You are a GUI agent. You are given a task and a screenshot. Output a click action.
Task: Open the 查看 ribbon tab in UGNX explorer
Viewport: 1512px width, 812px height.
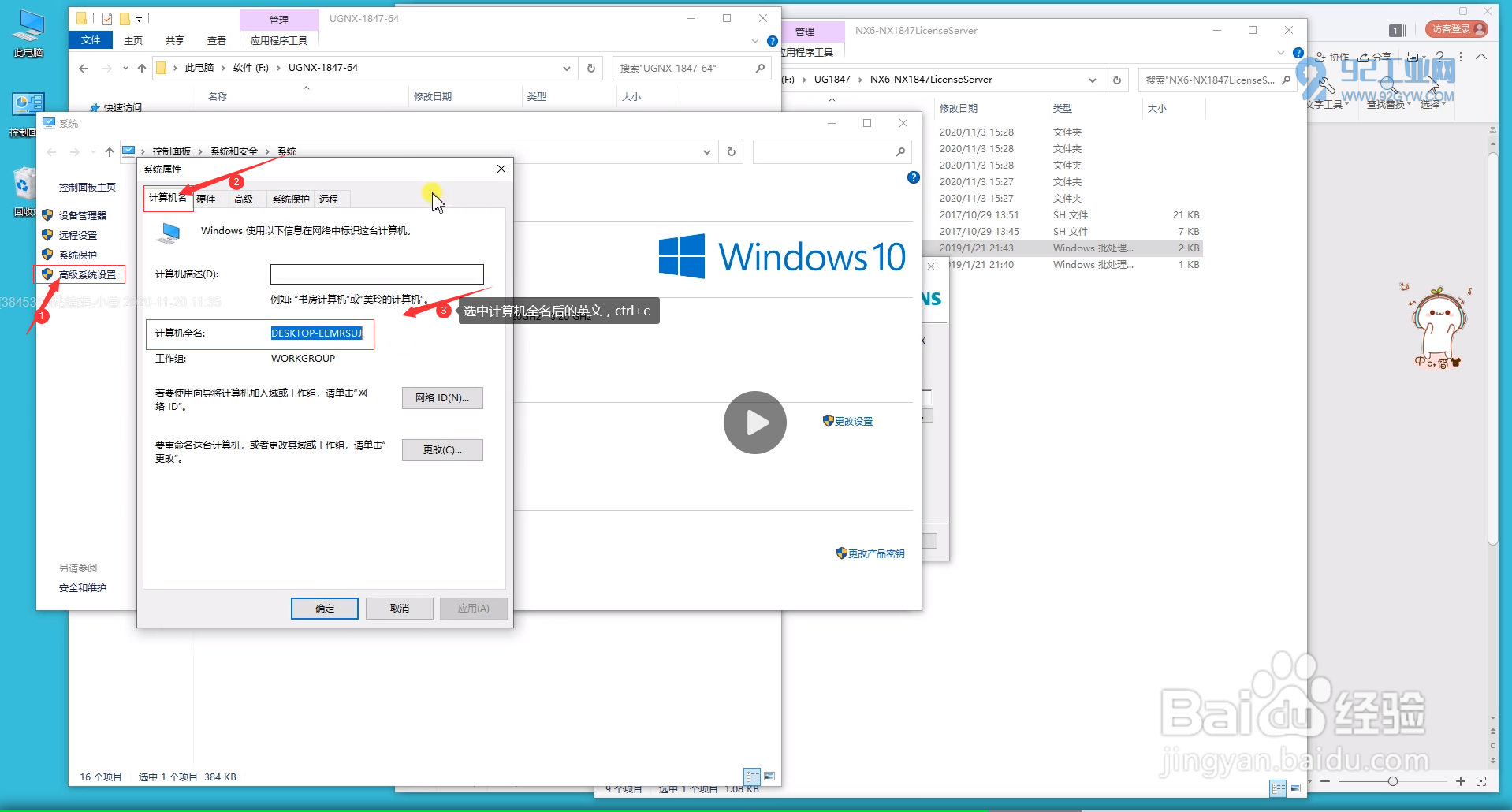pyautogui.click(x=217, y=40)
